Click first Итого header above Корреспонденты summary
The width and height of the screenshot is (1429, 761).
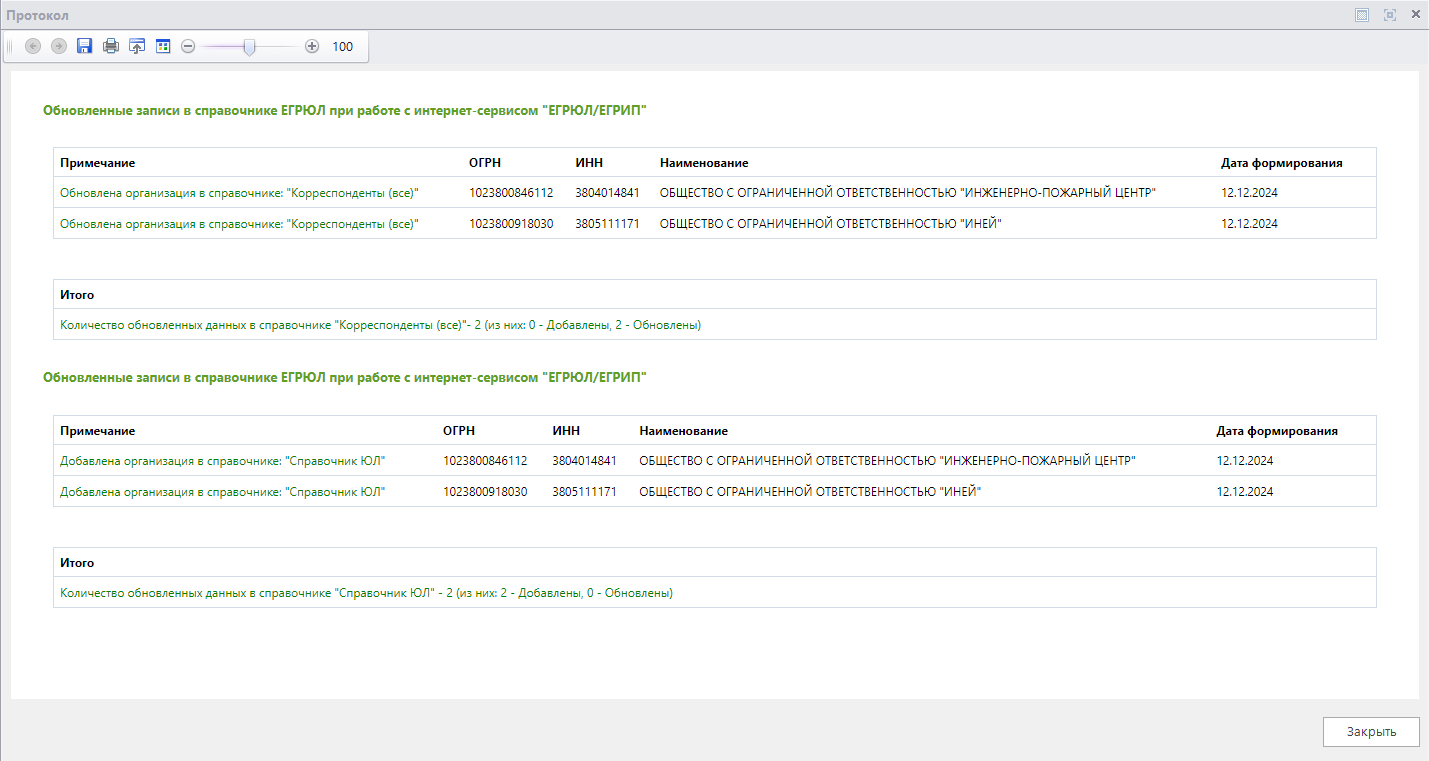(77, 295)
